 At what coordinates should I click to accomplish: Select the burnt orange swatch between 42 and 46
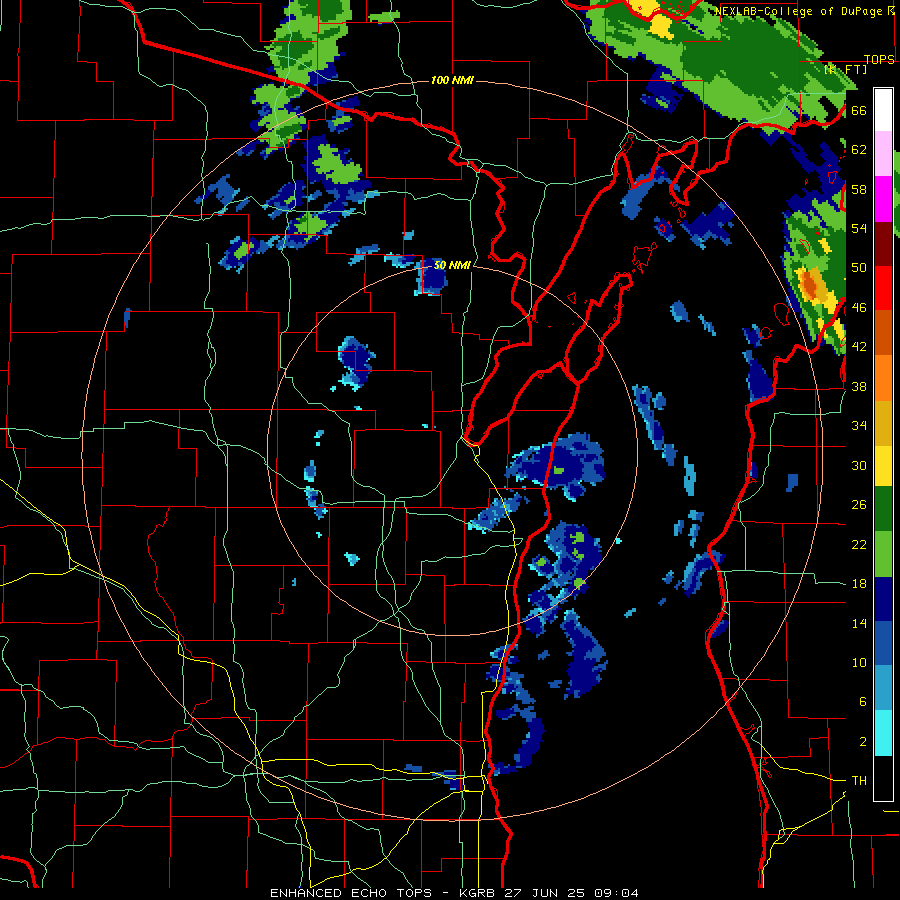pyautogui.click(x=883, y=332)
